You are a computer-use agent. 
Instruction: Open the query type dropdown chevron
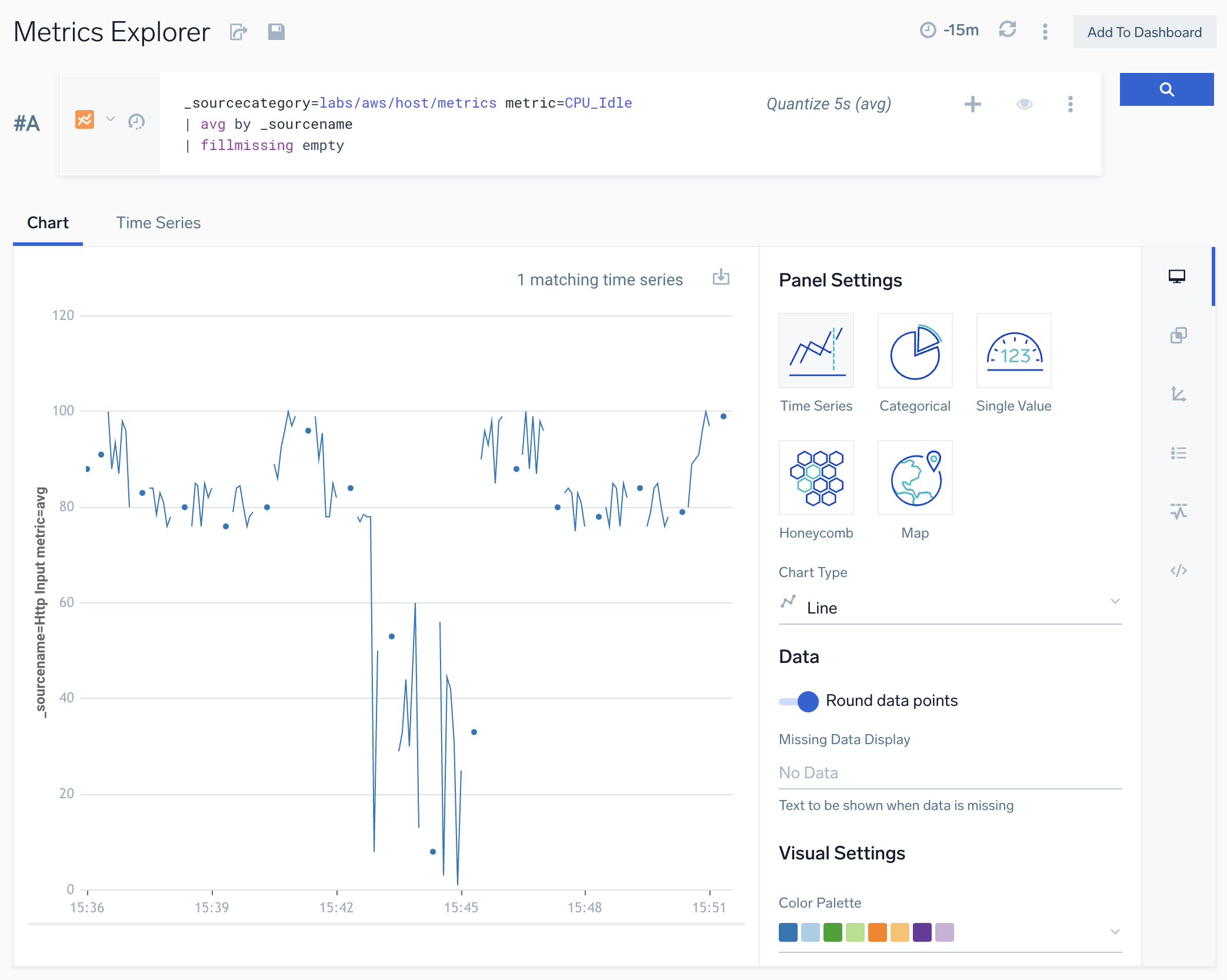pyautogui.click(x=111, y=119)
